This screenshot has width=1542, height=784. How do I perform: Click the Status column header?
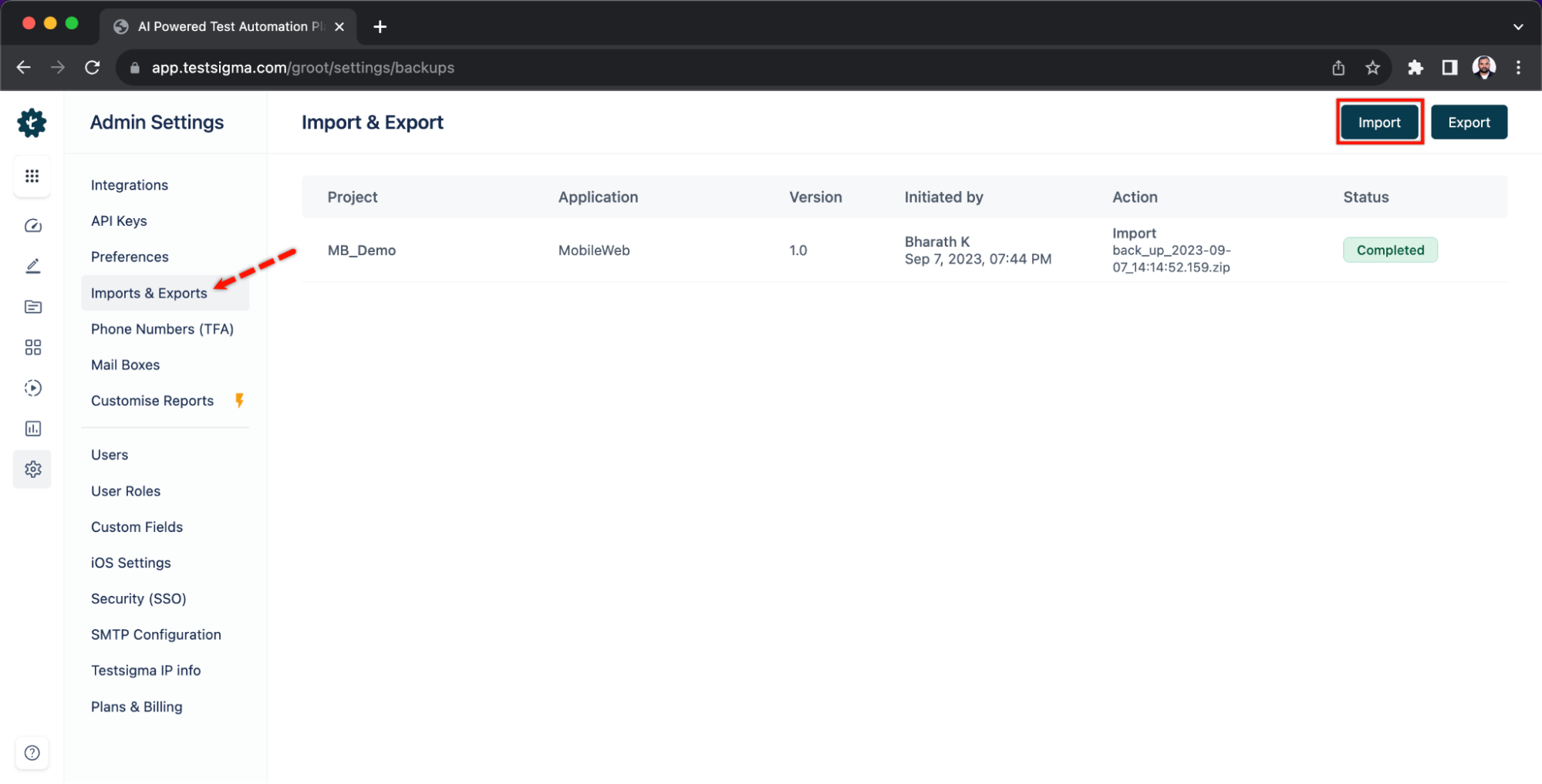coord(1365,197)
